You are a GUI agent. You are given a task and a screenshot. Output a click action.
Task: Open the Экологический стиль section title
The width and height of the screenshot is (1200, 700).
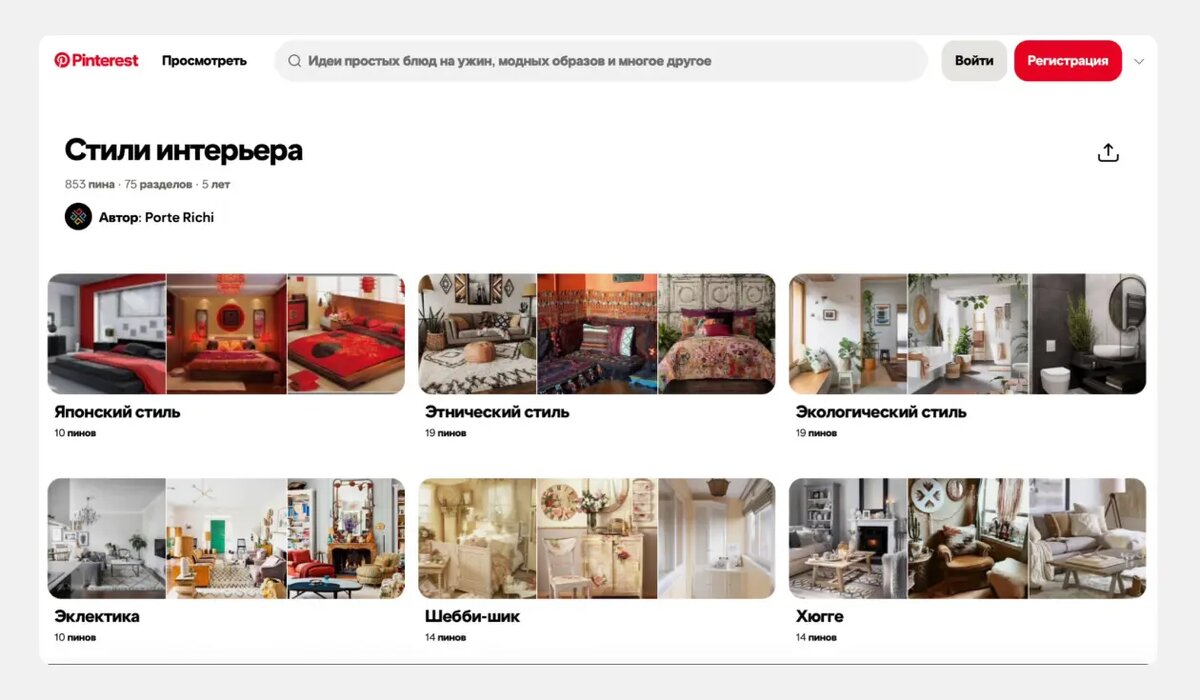coord(881,412)
